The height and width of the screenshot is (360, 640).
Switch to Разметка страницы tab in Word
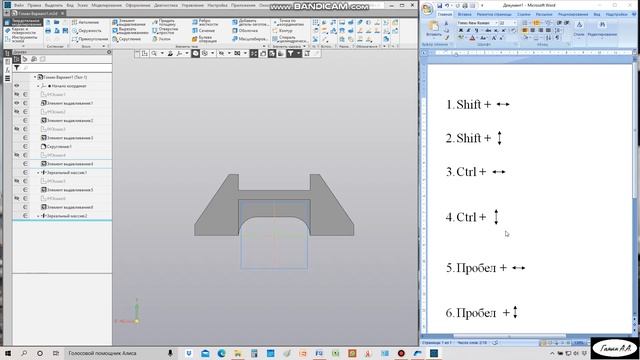click(x=494, y=14)
